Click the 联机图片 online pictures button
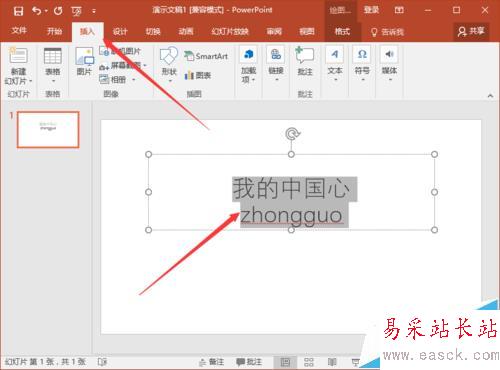This screenshot has width=500, height=370. pos(120,51)
